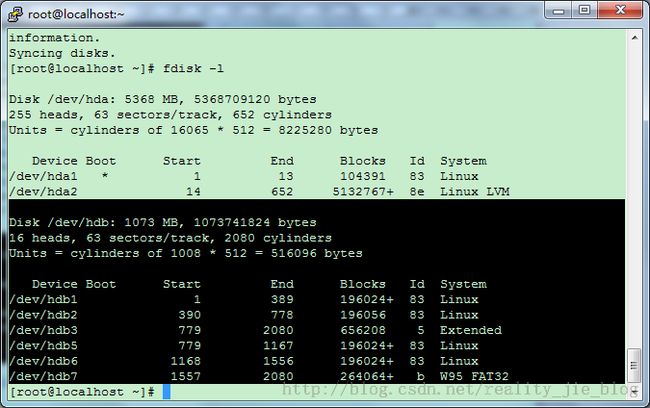Maximize the root@localhost terminal window

pyautogui.click(x=585, y=10)
